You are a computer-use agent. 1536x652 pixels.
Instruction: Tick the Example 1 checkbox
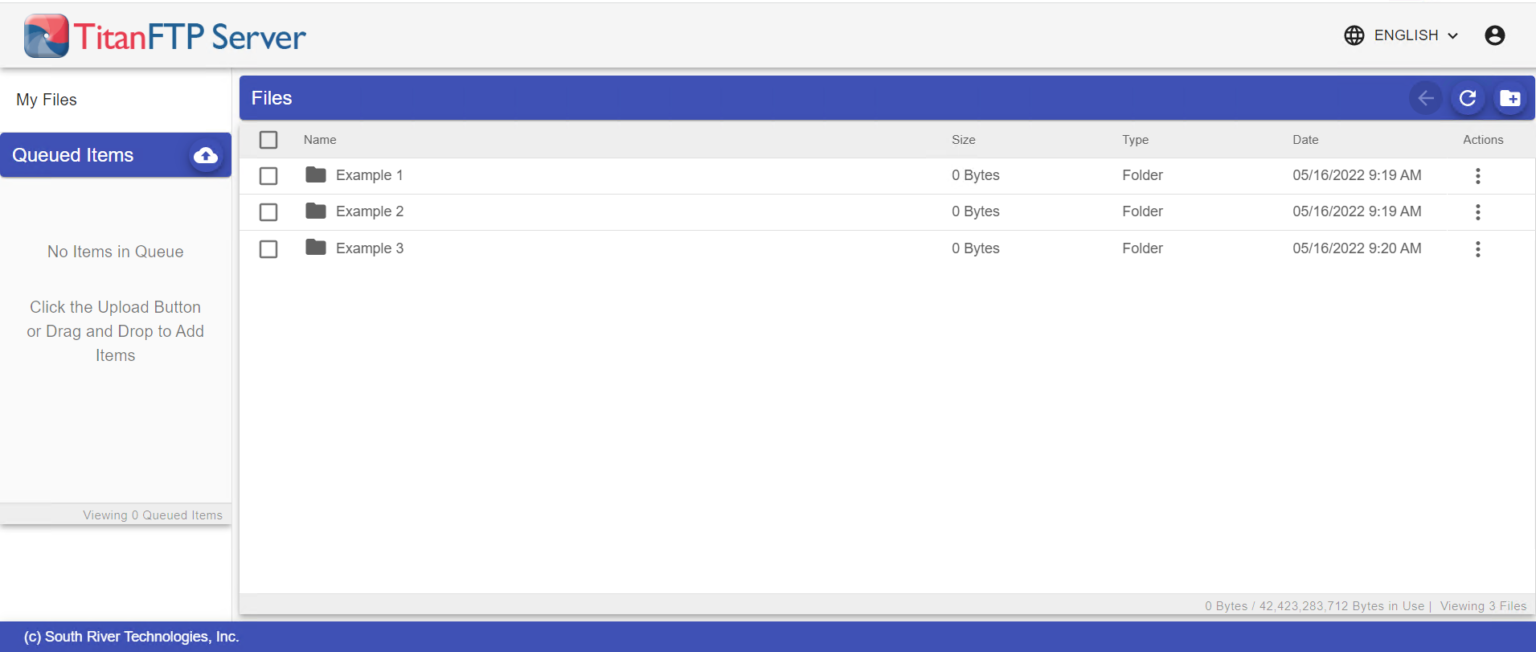point(268,176)
